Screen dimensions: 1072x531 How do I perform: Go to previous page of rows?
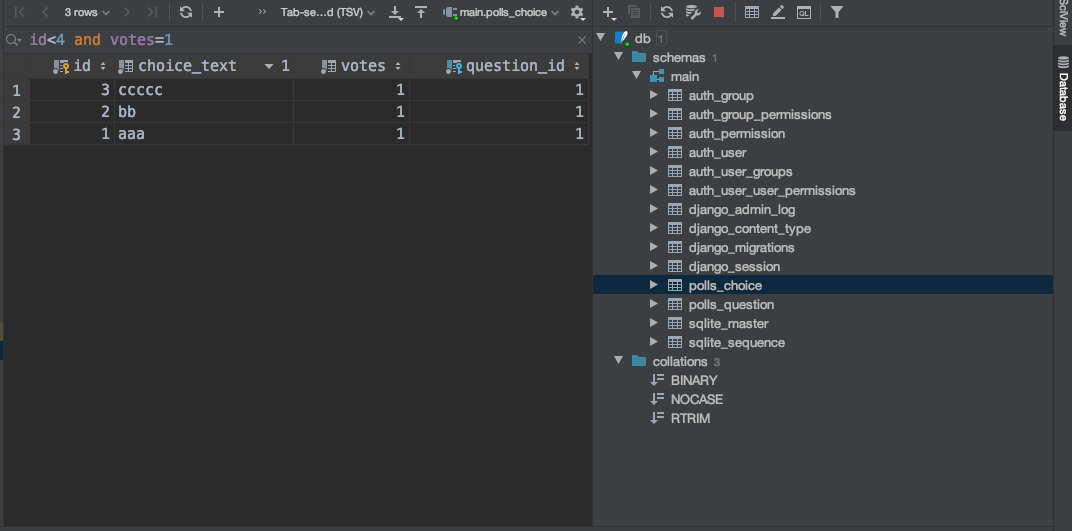[x=45, y=12]
